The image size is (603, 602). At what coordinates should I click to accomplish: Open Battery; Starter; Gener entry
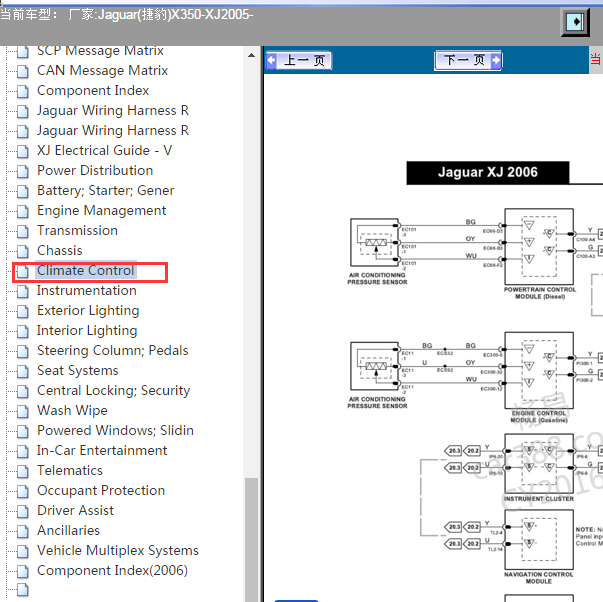tap(105, 190)
